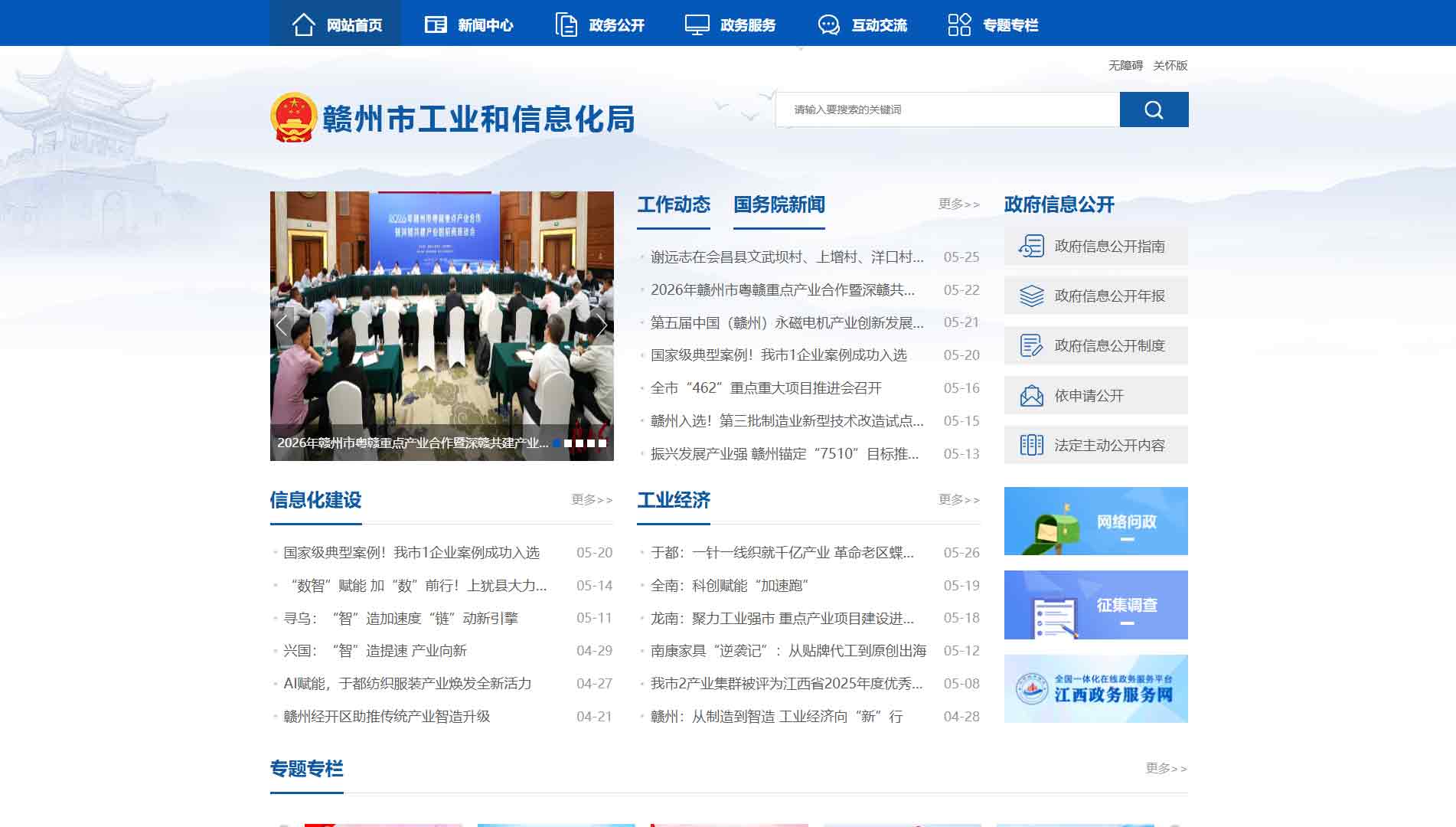This screenshot has height=827, width=1456.
Task: Switch to the 工作动态 tab
Action: click(x=674, y=204)
